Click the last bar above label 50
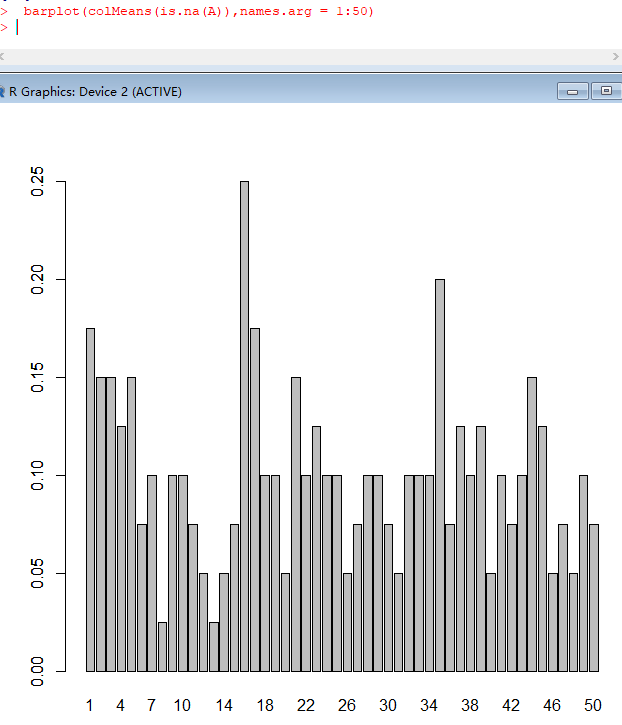This screenshot has height=725, width=622. coord(594,598)
